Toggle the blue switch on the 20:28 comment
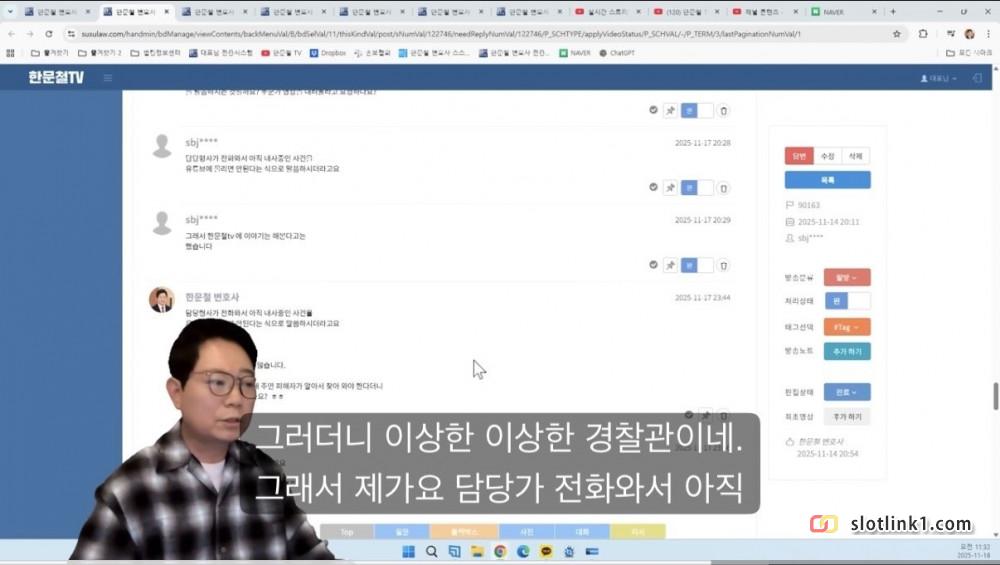Image resolution: width=1000 pixels, height=565 pixels. tap(697, 187)
